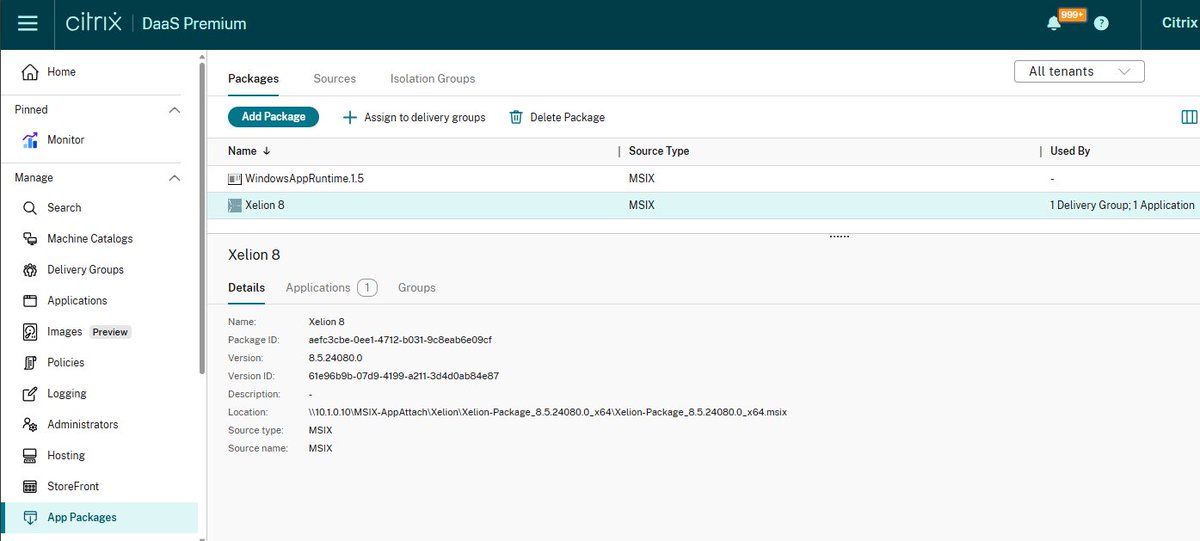Open Monitor in sidebar

tap(66, 140)
